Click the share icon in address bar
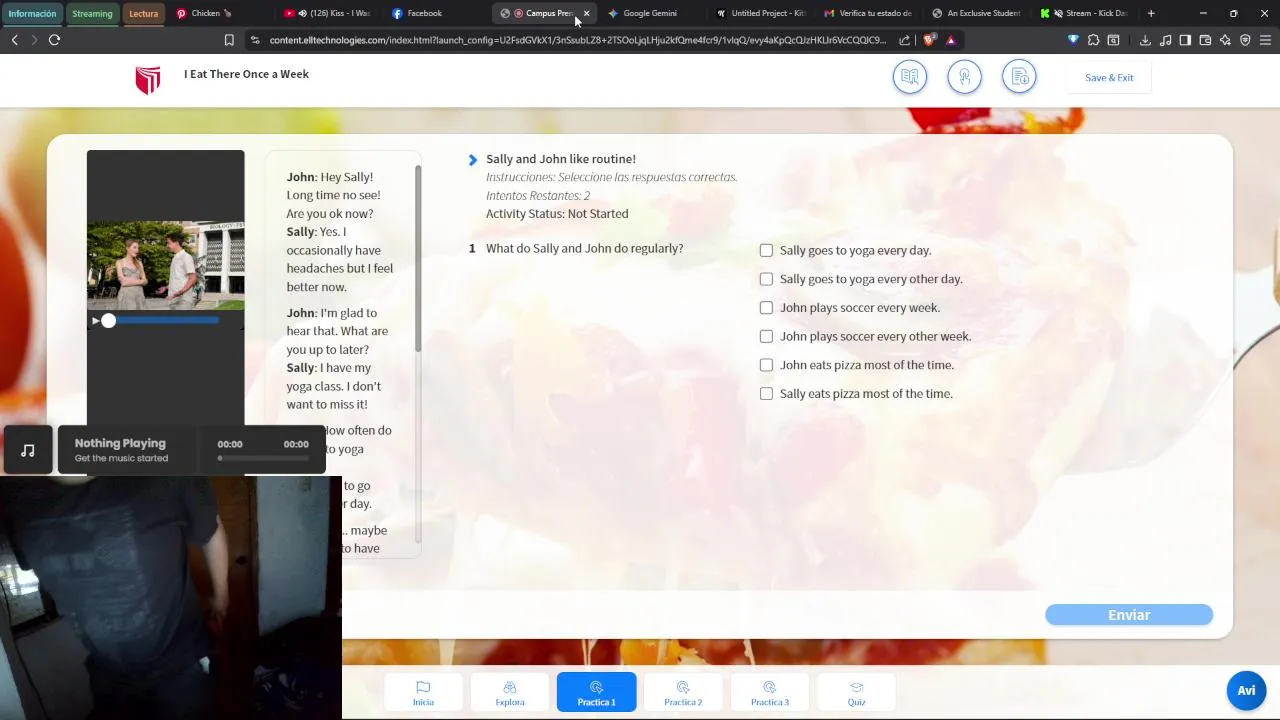 click(x=905, y=40)
